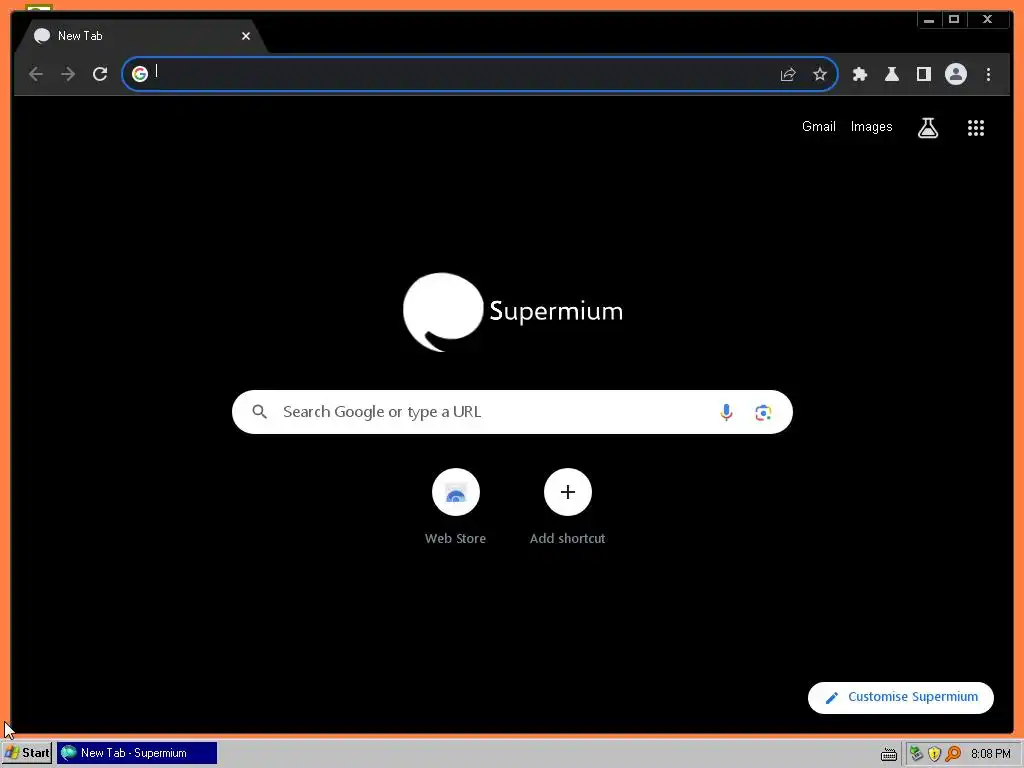1024x768 pixels.
Task: Click the keyboard icon in system tray
Action: tap(888, 754)
